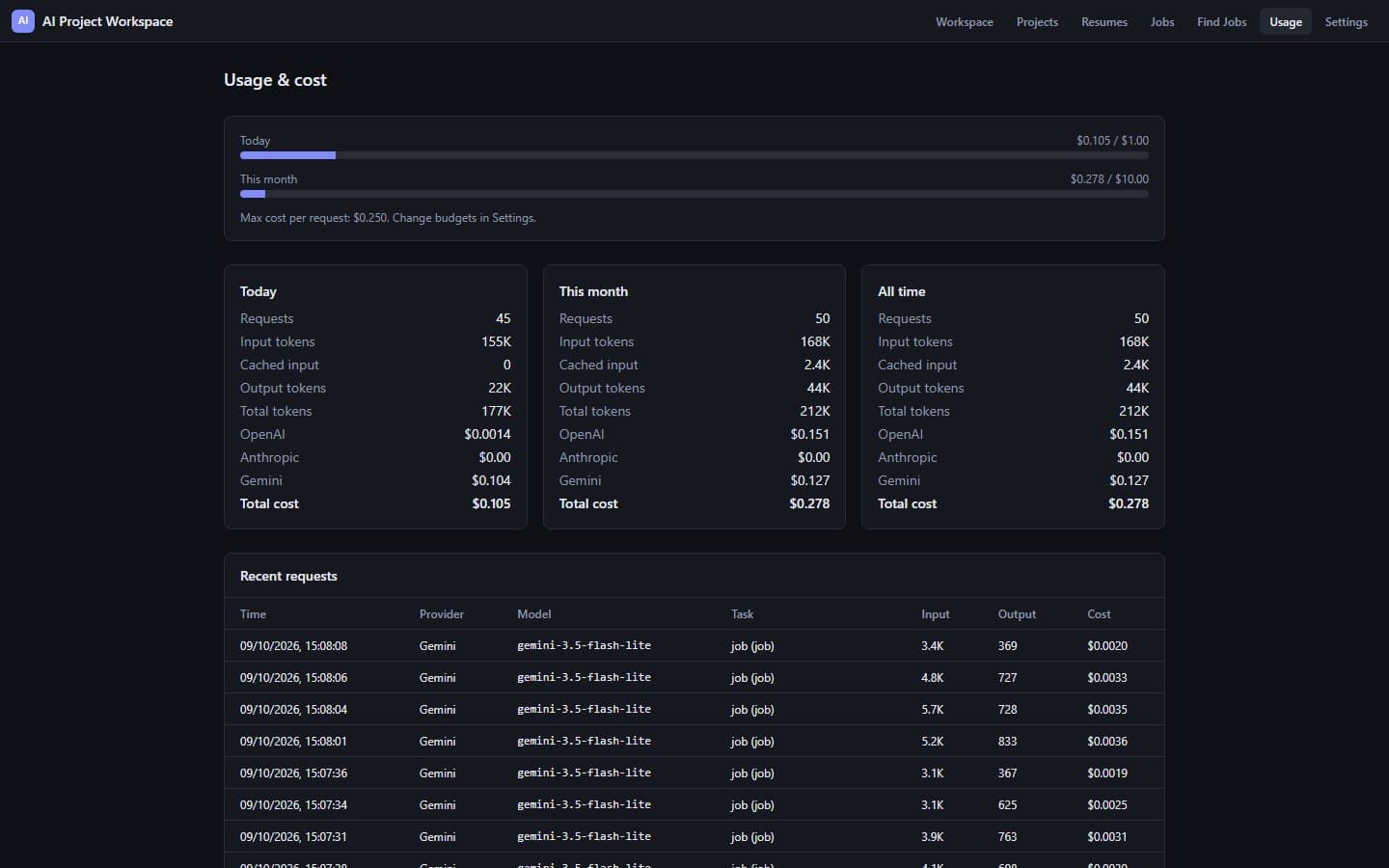Viewport: 1389px width, 868px height.
Task: Select the monthly budget value $0.278 / $10.00
Action: pos(1109,179)
